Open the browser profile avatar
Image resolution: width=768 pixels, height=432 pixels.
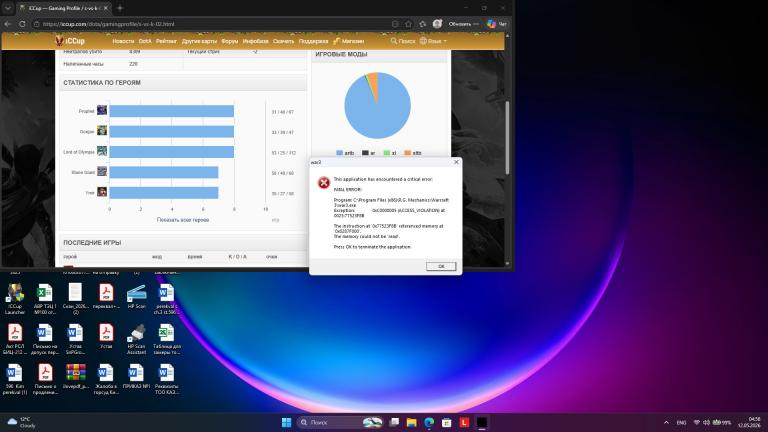click(x=437, y=24)
